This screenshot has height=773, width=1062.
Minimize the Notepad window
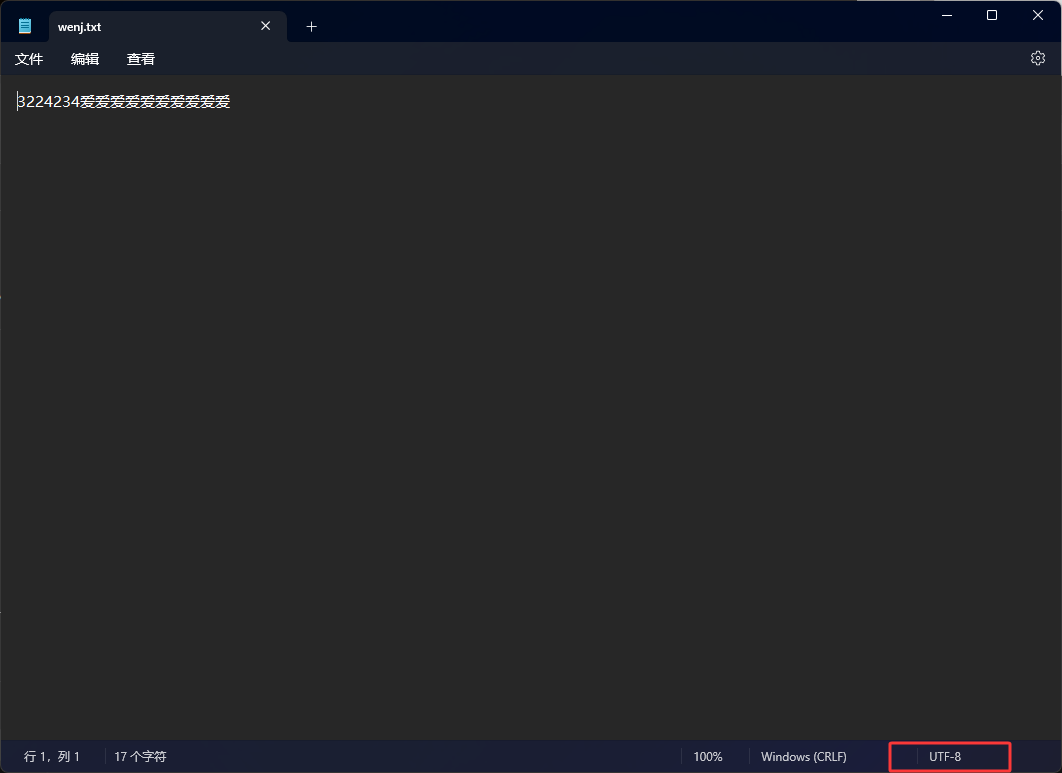947,15
